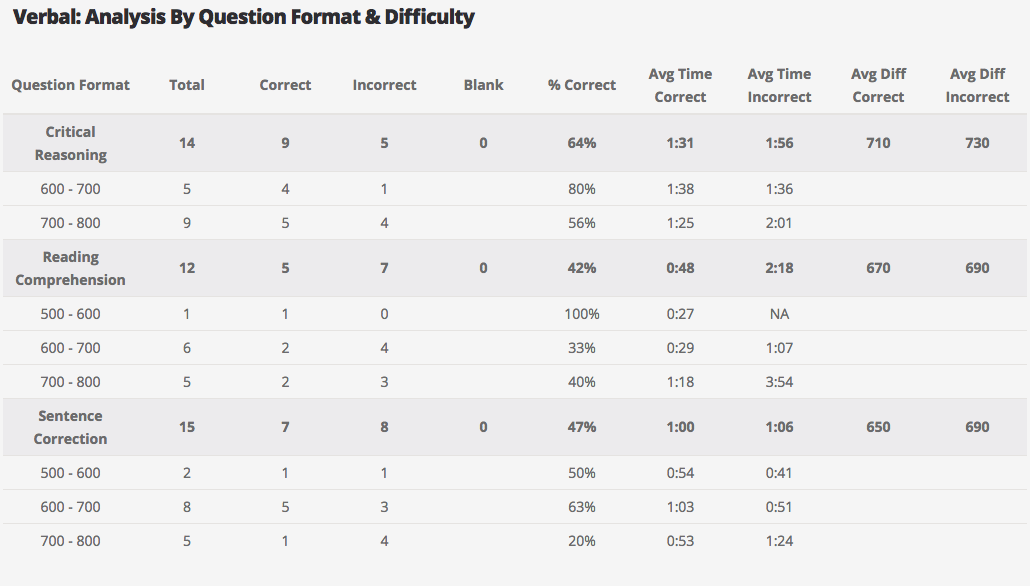Click the "Question Format" column header
Screen dimensions: 1030x586
click(x=71, y=85)
